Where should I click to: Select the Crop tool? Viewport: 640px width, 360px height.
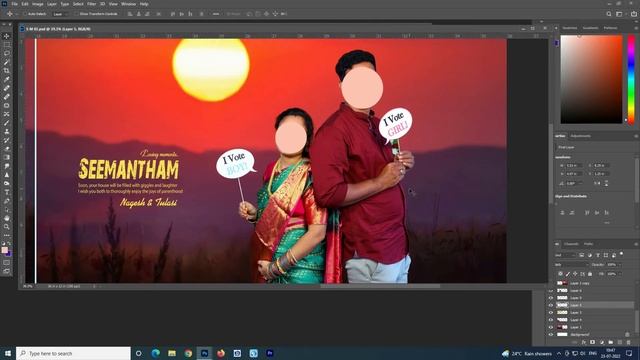click(x=7, y=71)
